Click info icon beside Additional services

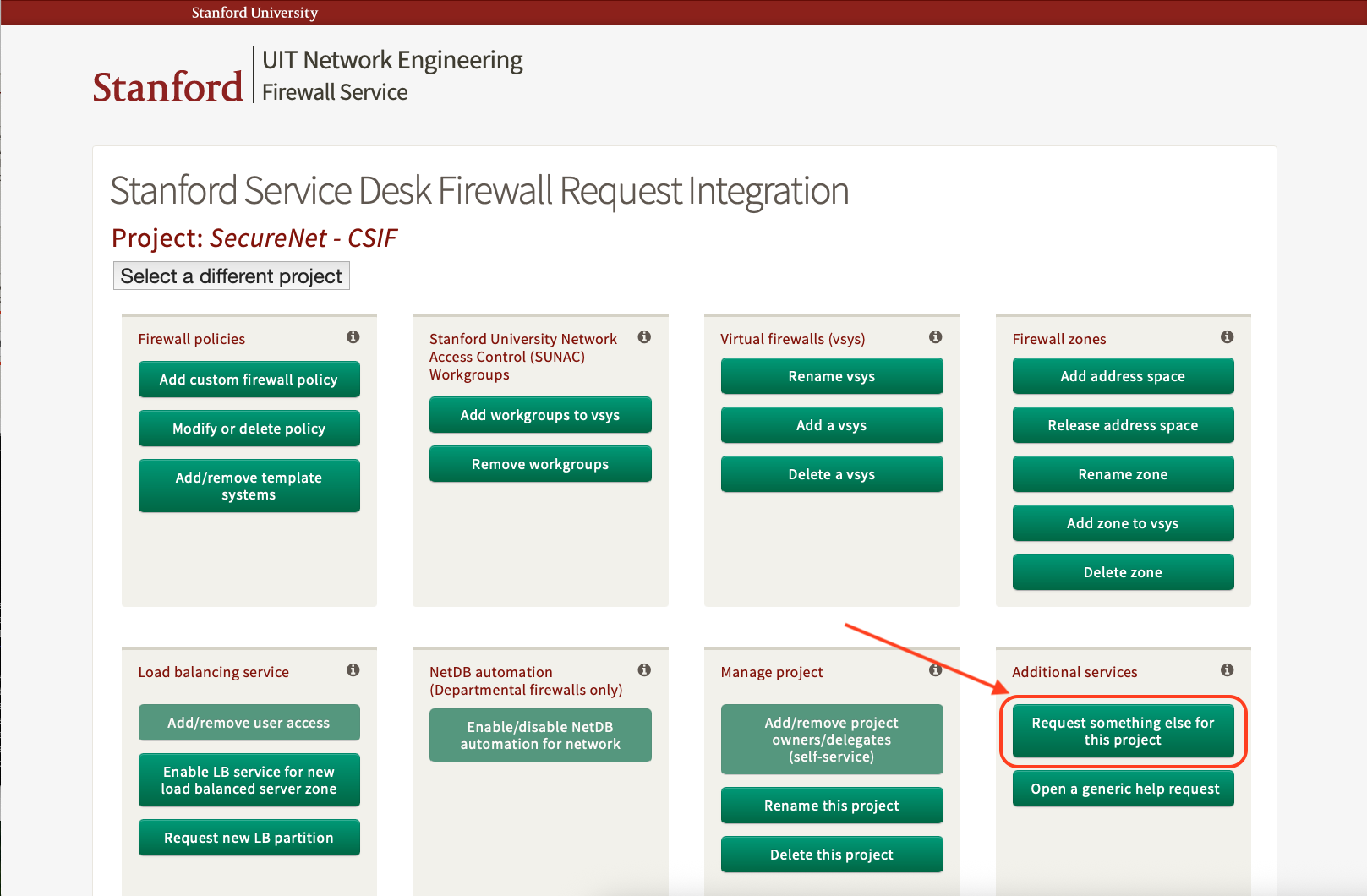1228,670
